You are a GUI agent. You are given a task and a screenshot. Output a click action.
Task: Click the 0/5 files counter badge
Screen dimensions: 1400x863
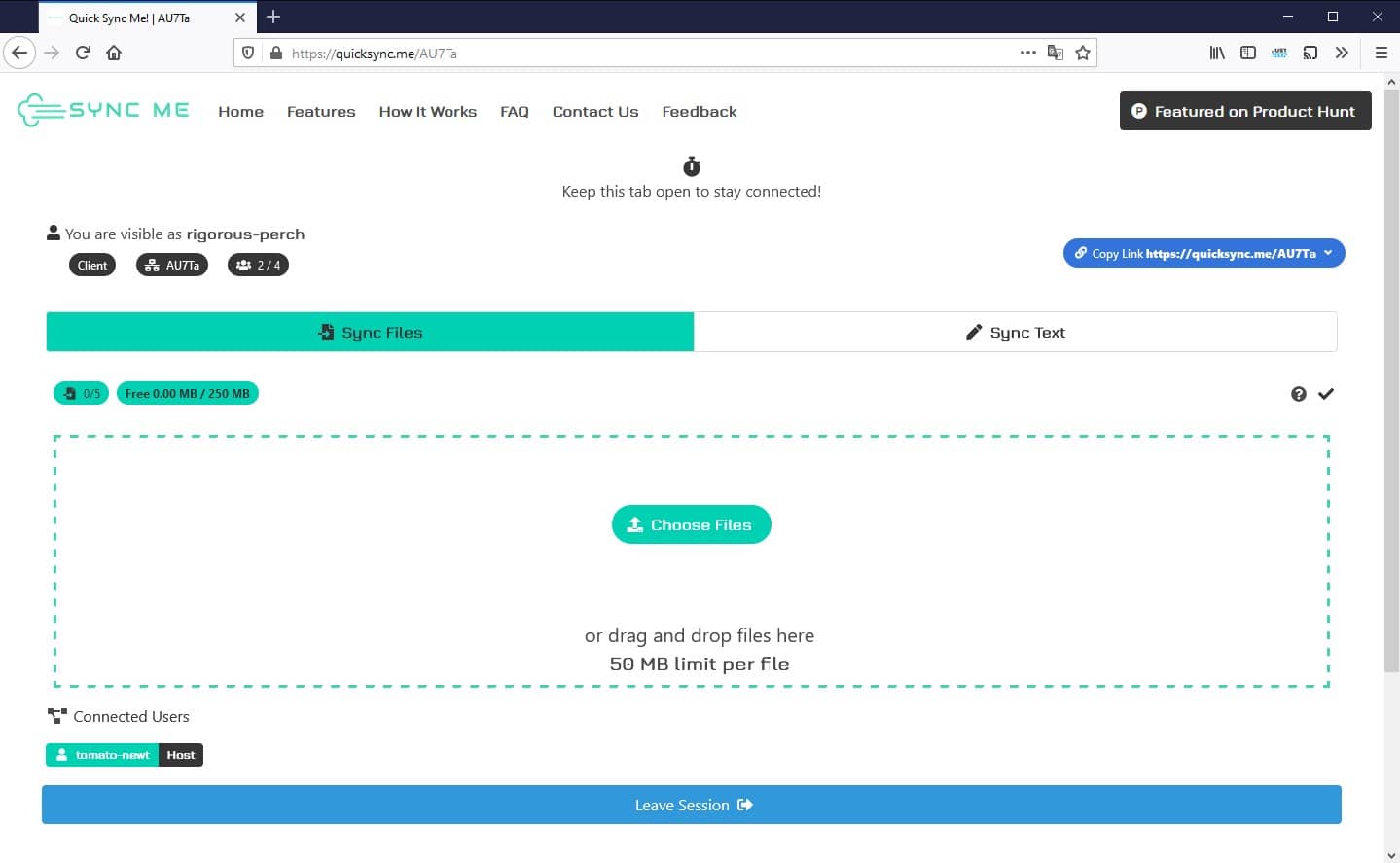pyautogui.click(x=81, y=393)
